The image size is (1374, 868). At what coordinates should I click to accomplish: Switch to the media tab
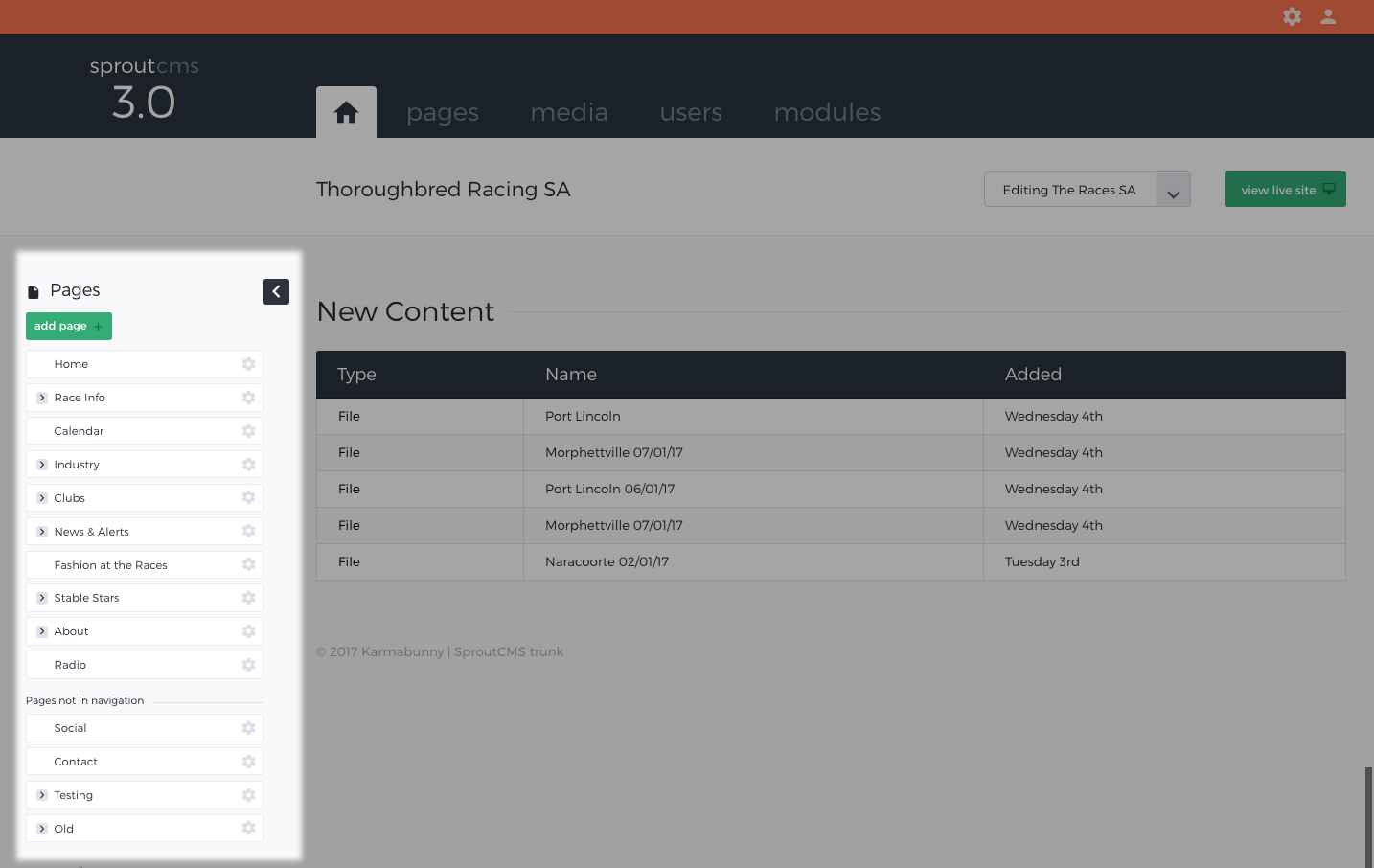pyautogui.click(x=569, y=112)
